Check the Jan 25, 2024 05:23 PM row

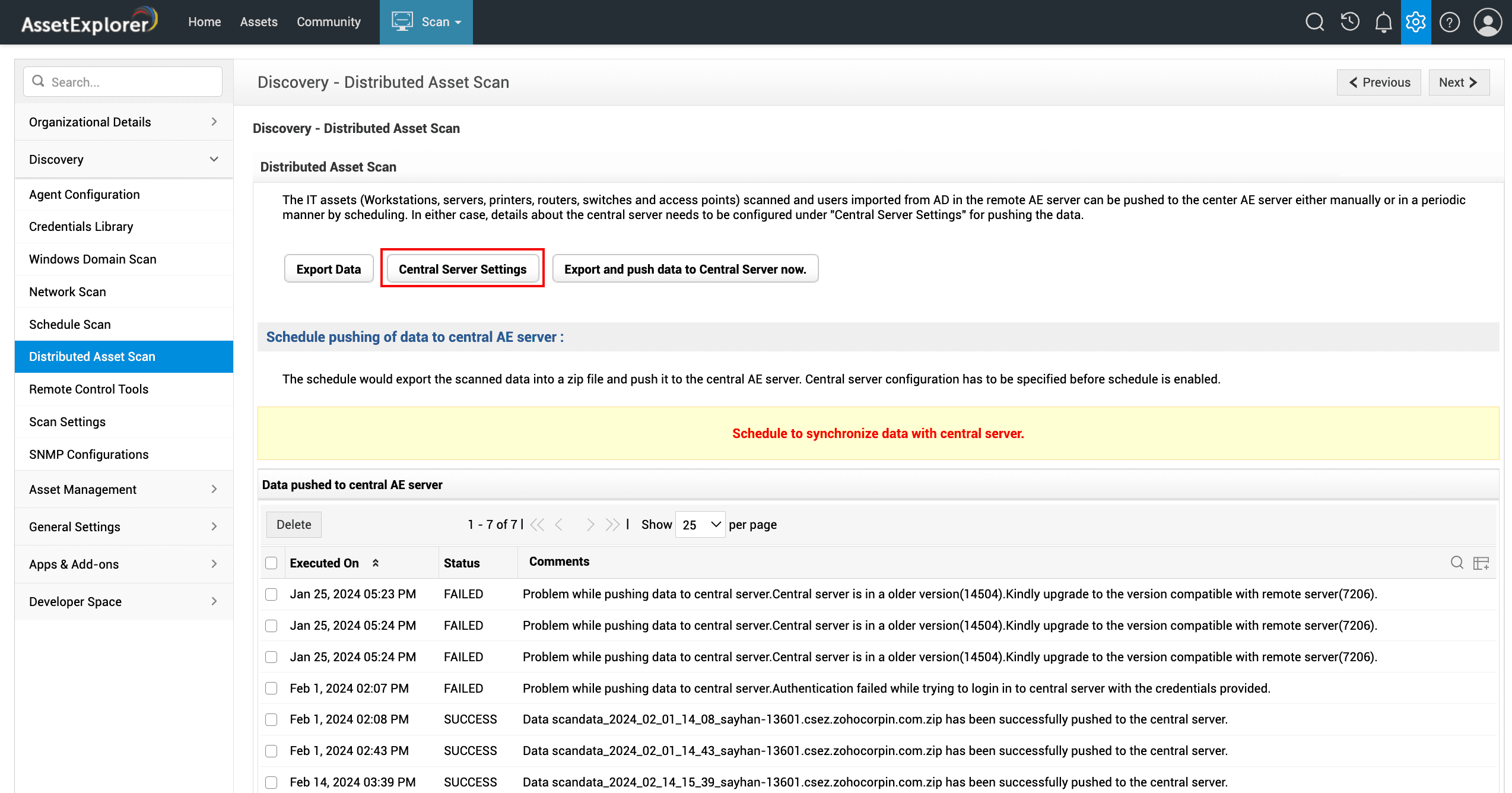tap(271, 594)
